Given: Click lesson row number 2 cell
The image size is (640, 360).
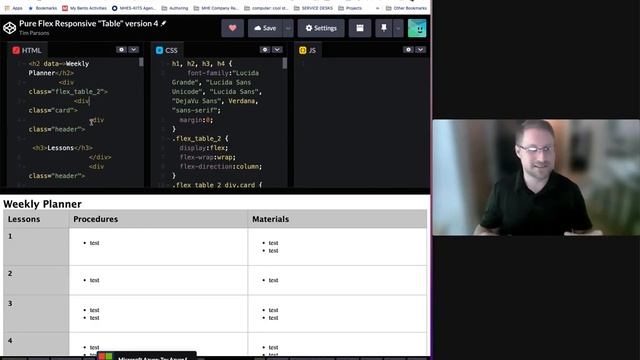Looking at the screenshot, I should pyautogui.click(x=36, y=280).
